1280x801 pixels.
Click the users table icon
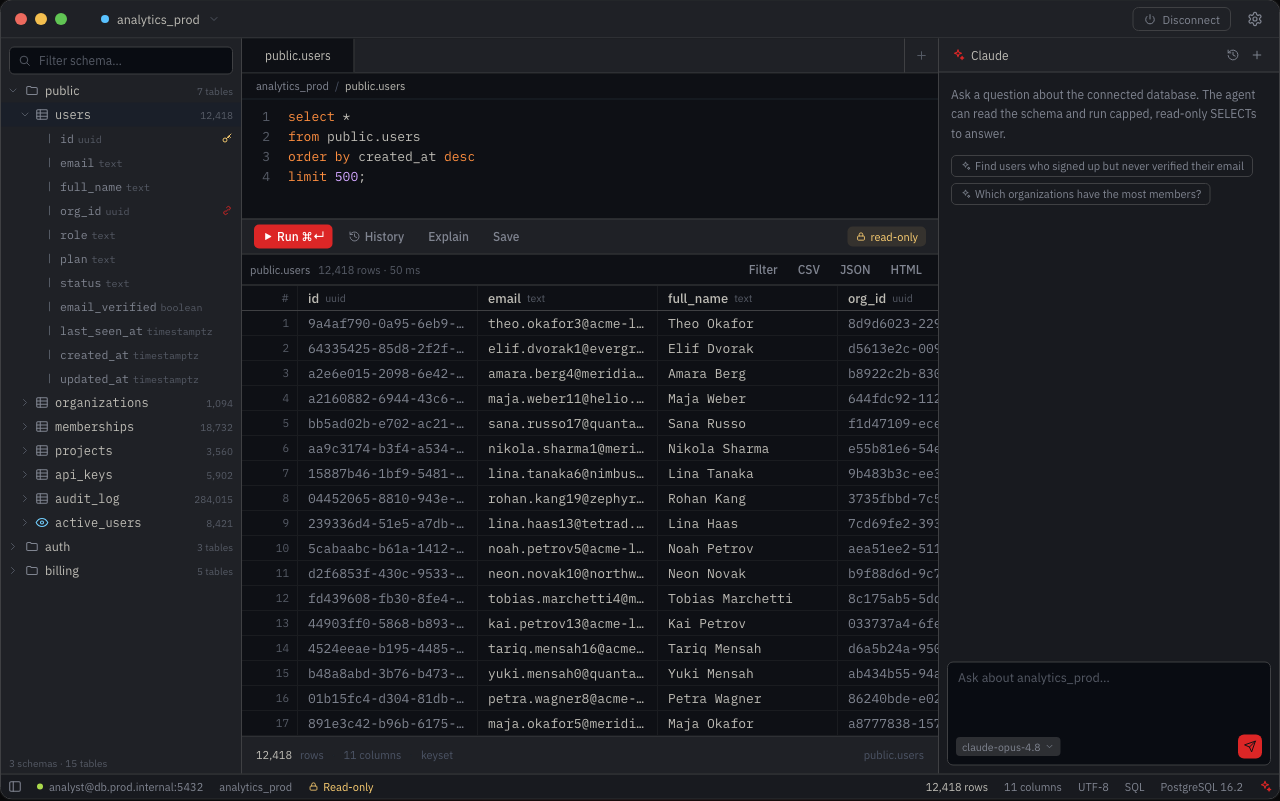42,115
